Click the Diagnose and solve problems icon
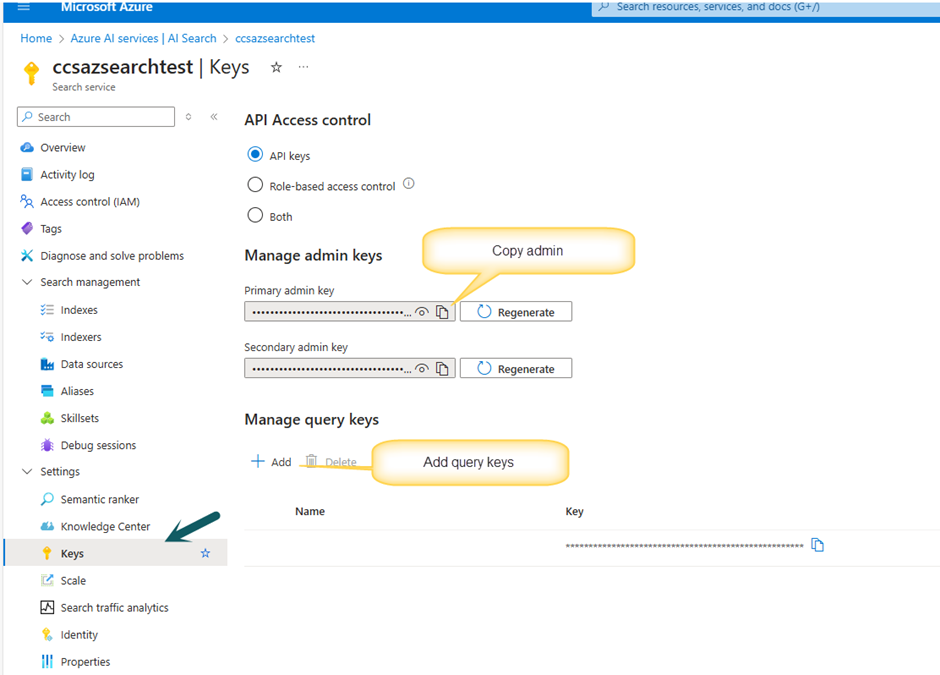 [27, 256]
